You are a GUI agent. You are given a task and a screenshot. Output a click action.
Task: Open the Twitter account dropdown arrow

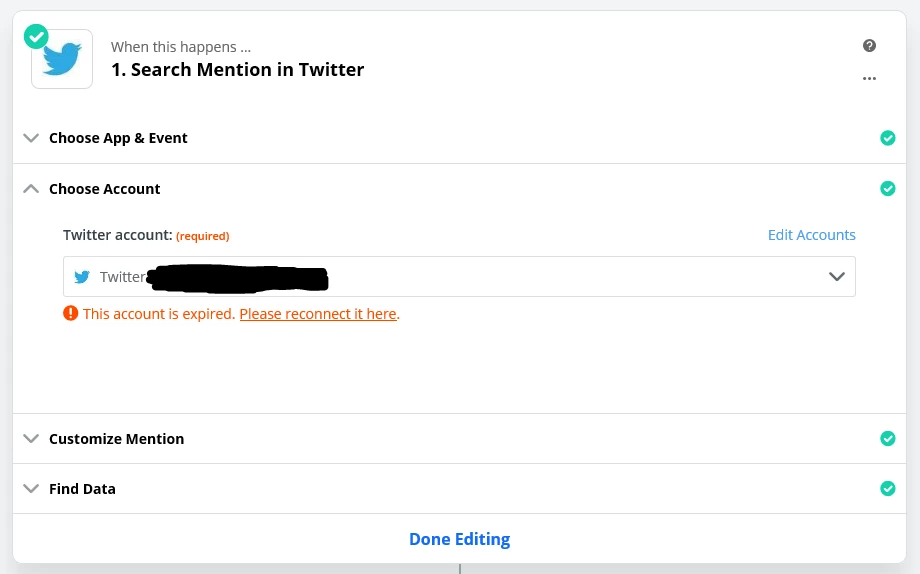tap(837, 277)
